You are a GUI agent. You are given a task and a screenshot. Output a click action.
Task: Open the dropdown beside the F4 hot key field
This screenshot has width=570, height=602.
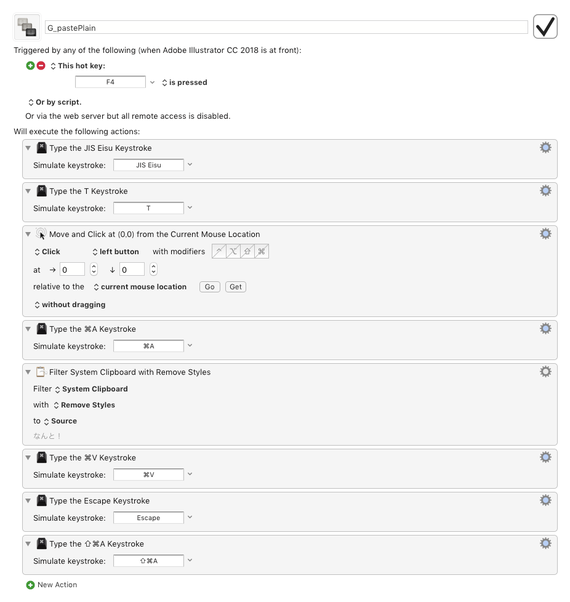click(152, 82)
